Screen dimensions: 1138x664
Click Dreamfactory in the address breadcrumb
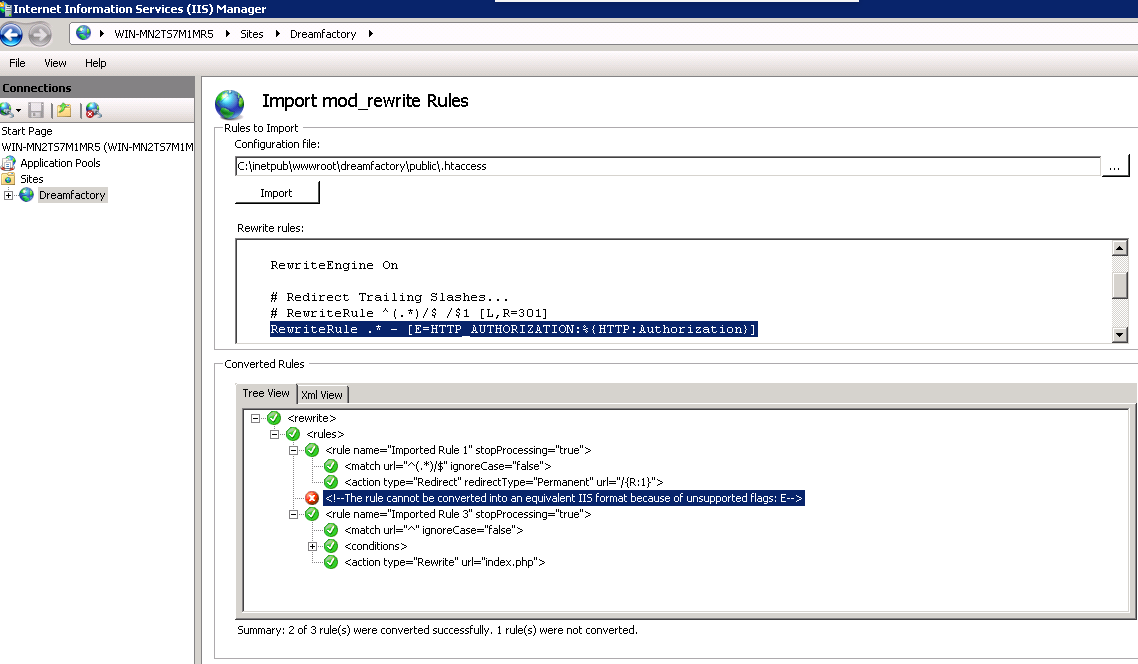point(323,34)
